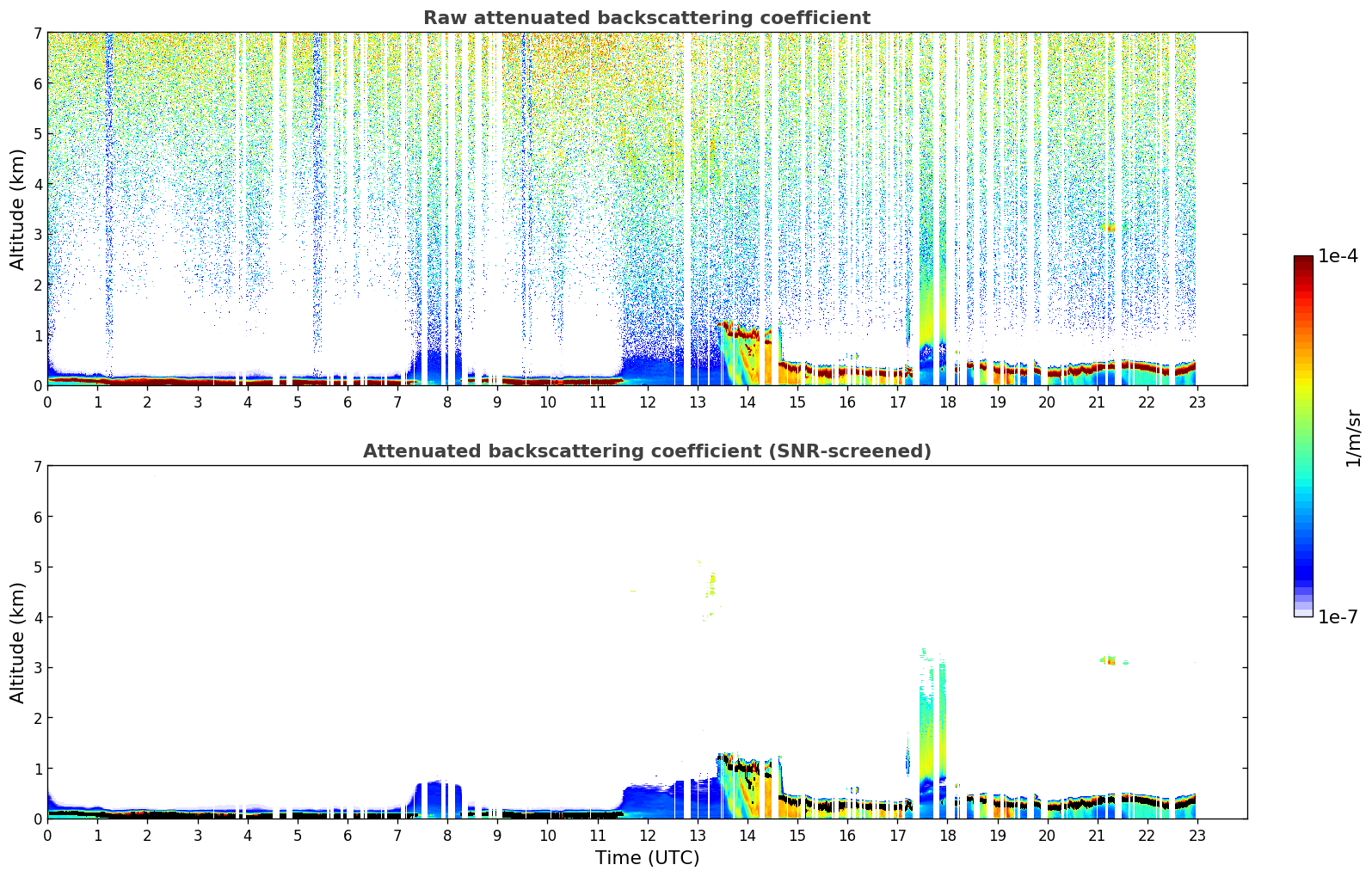This screenshot has width=1372, height=877.
Task: Click the "Attenuated backscattering coefficient (SNR-screened)" title
Action: coord(647,451)
